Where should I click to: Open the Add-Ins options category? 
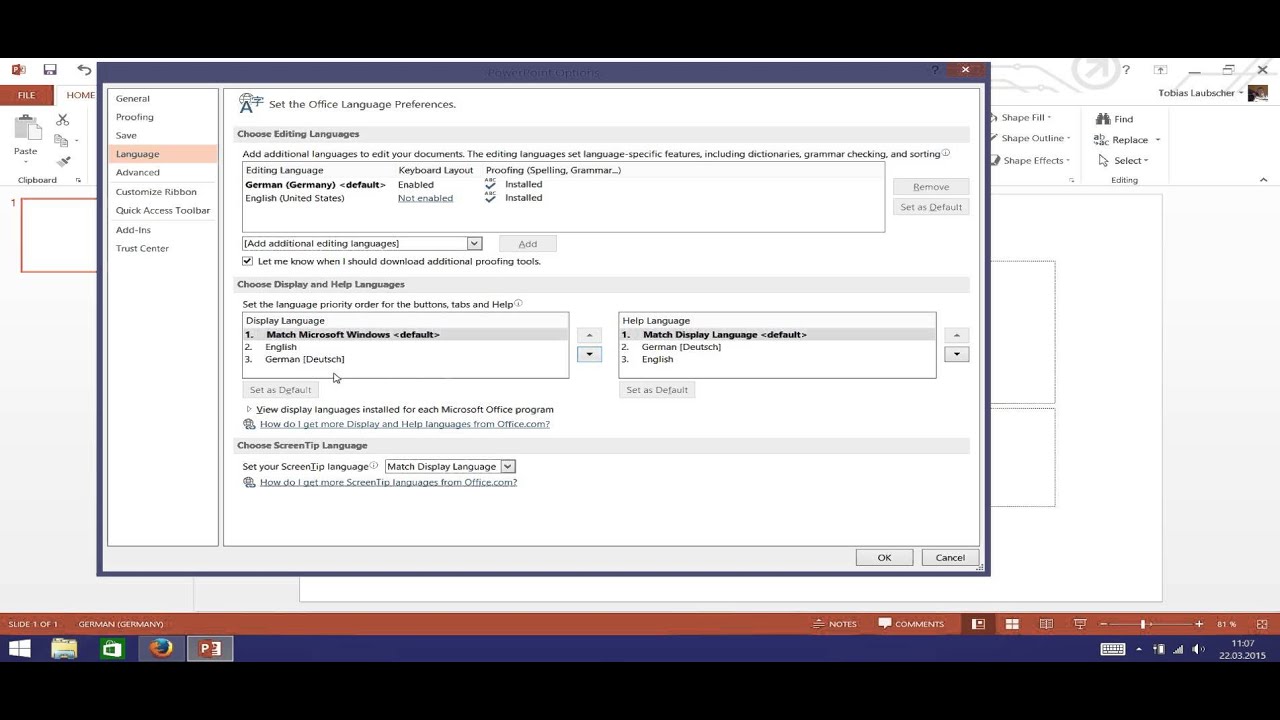click(162, 229)
